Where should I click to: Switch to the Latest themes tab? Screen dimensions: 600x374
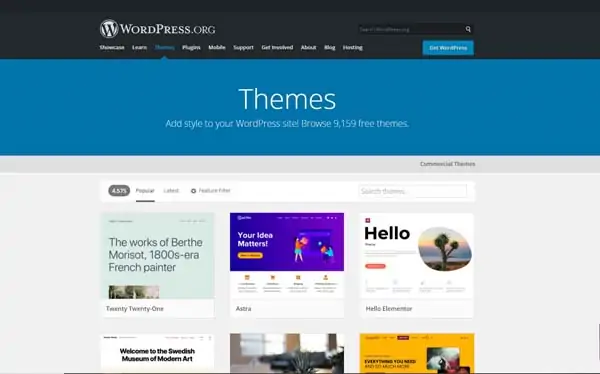(171, 191)
